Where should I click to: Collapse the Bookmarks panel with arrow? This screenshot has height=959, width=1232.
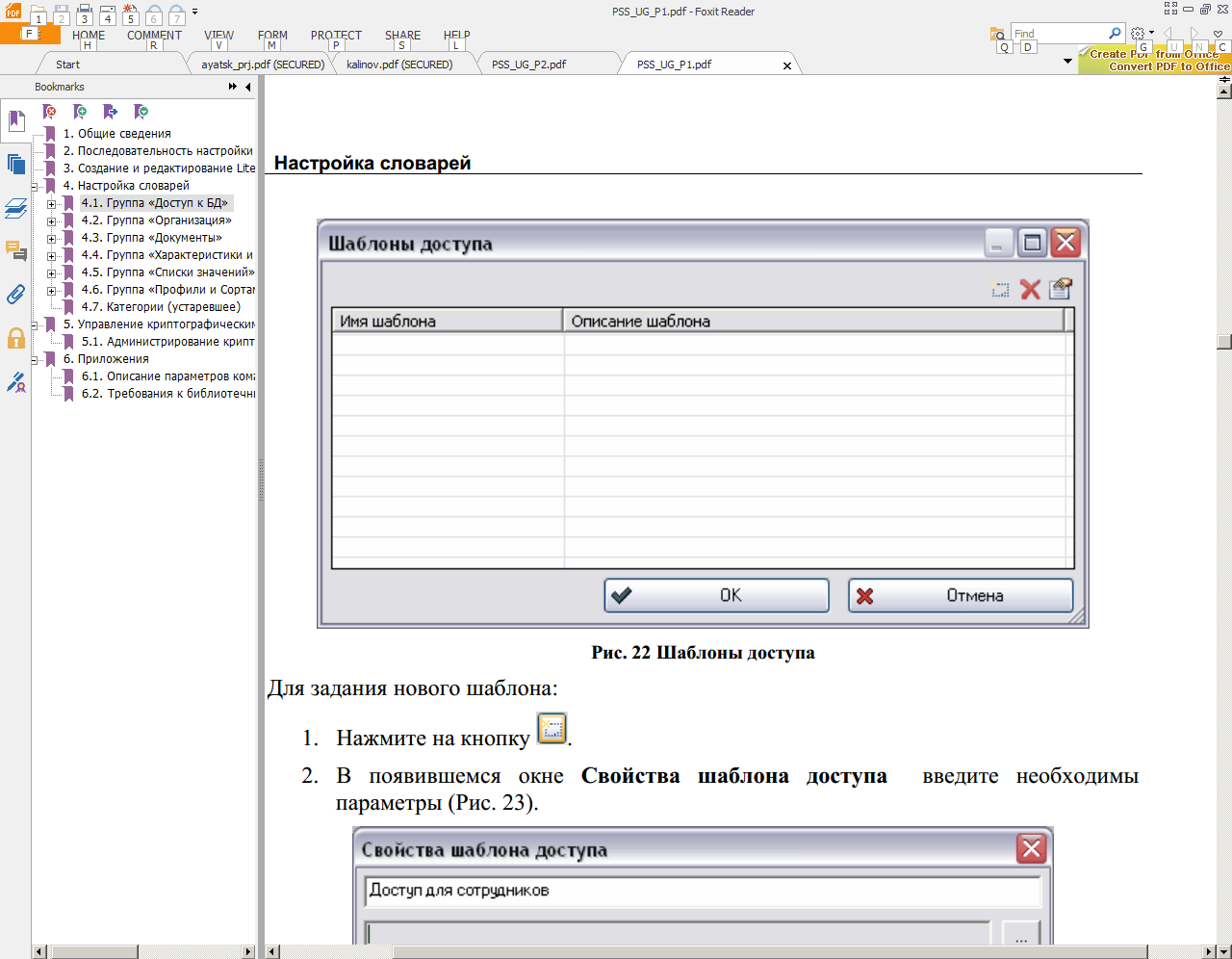tap(248, 87)
